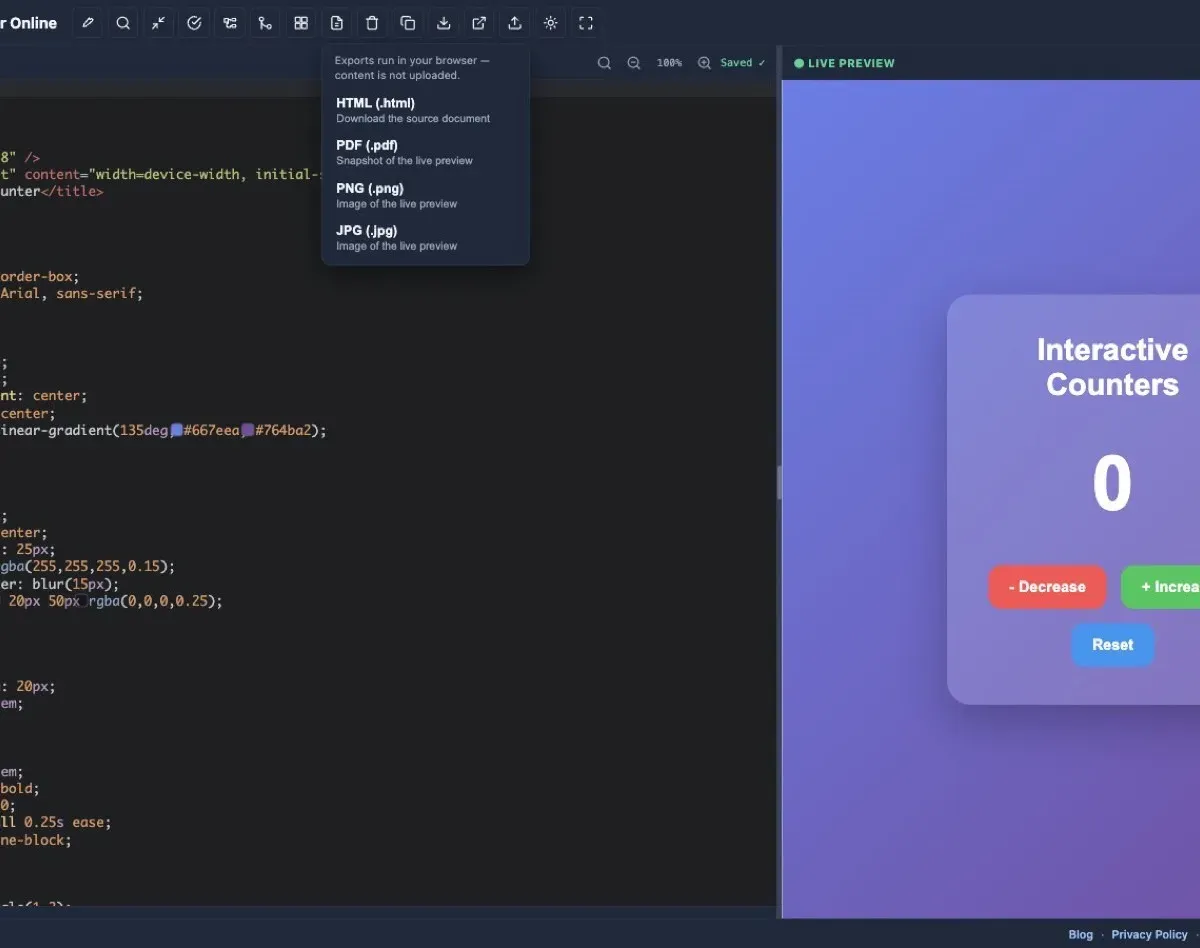Enter fullscreen mode via corners icon
Screen dimensions: 1200x948
(586, 23)
